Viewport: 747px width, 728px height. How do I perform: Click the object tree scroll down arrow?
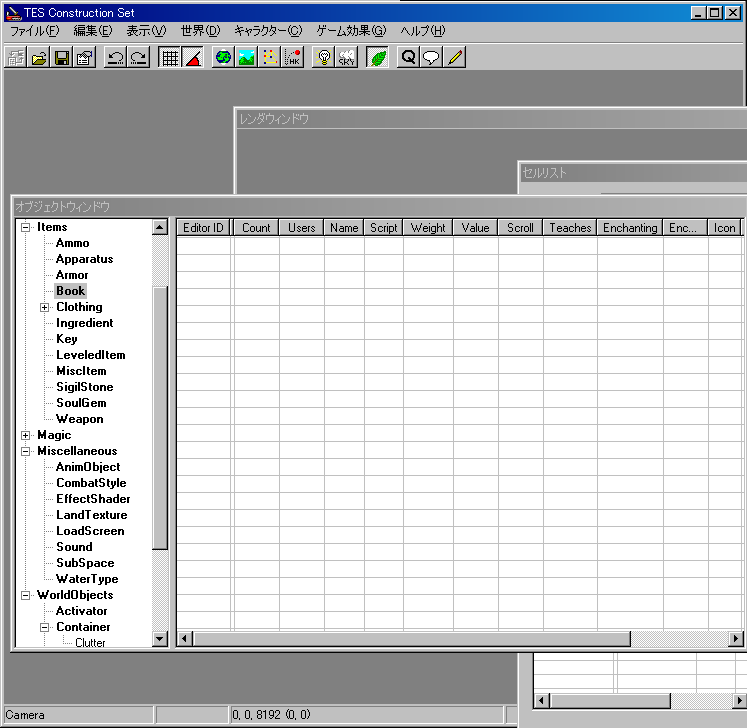click(x=160, y=639)
